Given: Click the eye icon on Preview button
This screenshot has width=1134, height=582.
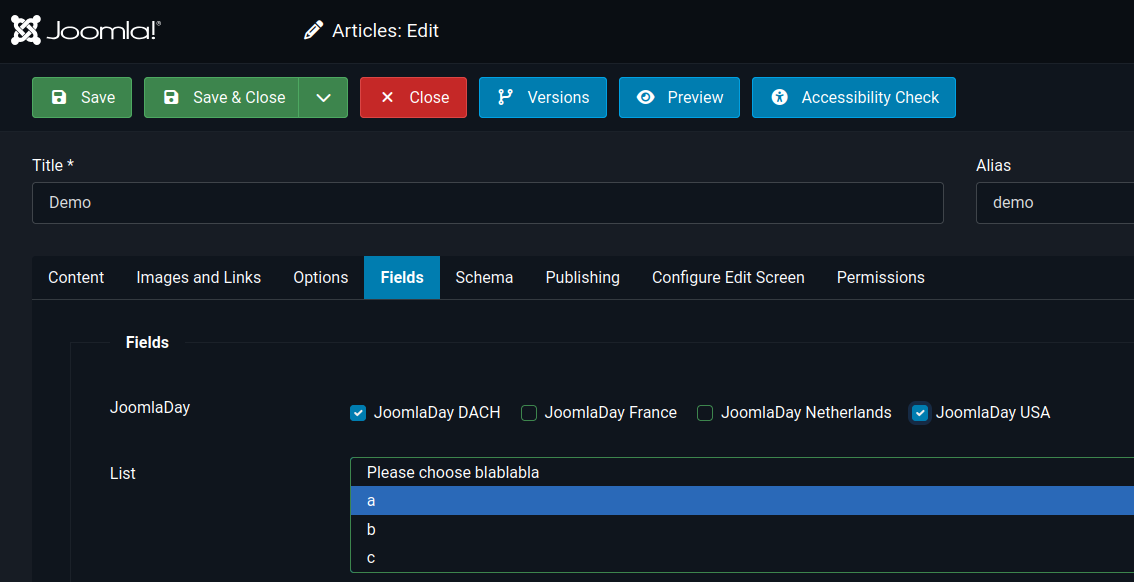Looking at the screenshot, I should [646, 98].
